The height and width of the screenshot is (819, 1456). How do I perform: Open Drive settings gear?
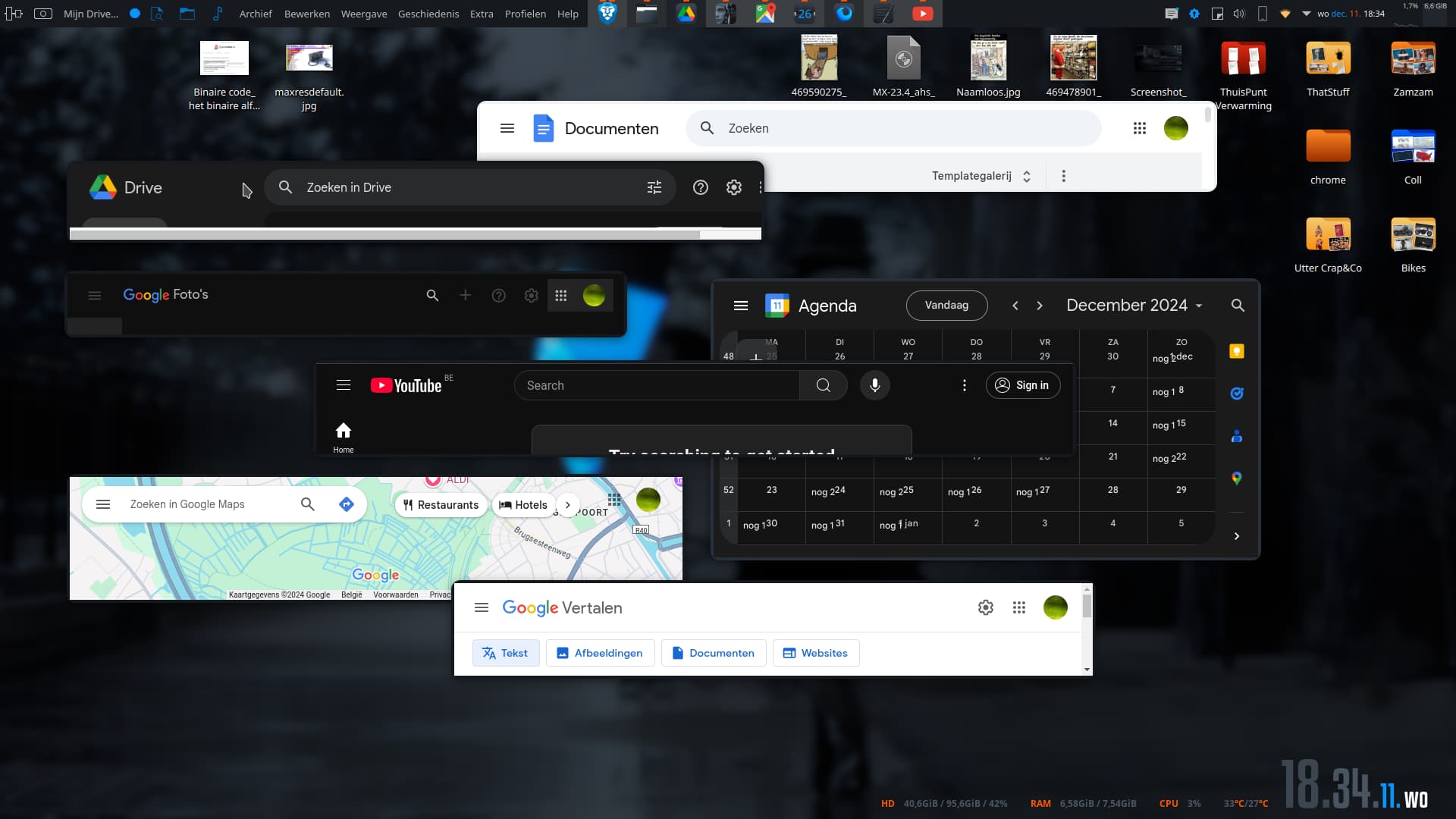click(733, 187)
